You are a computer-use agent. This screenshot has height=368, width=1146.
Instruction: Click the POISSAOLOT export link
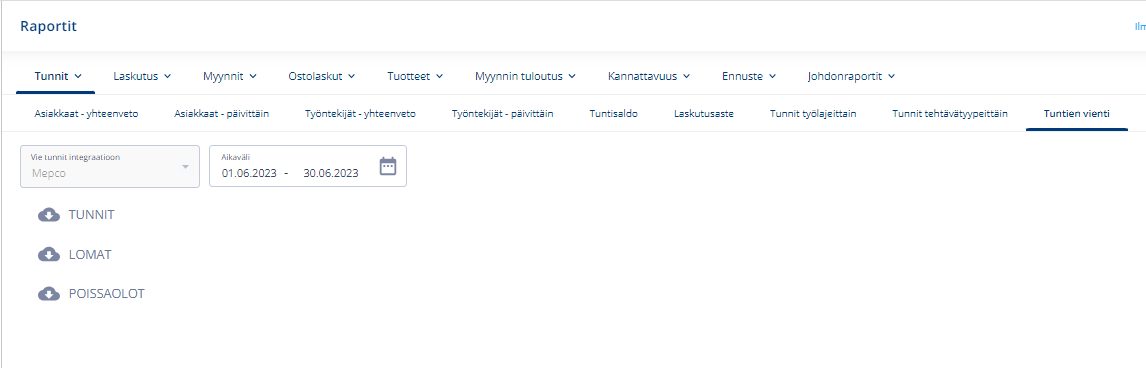pyautogui.click(x=107, y=294)
